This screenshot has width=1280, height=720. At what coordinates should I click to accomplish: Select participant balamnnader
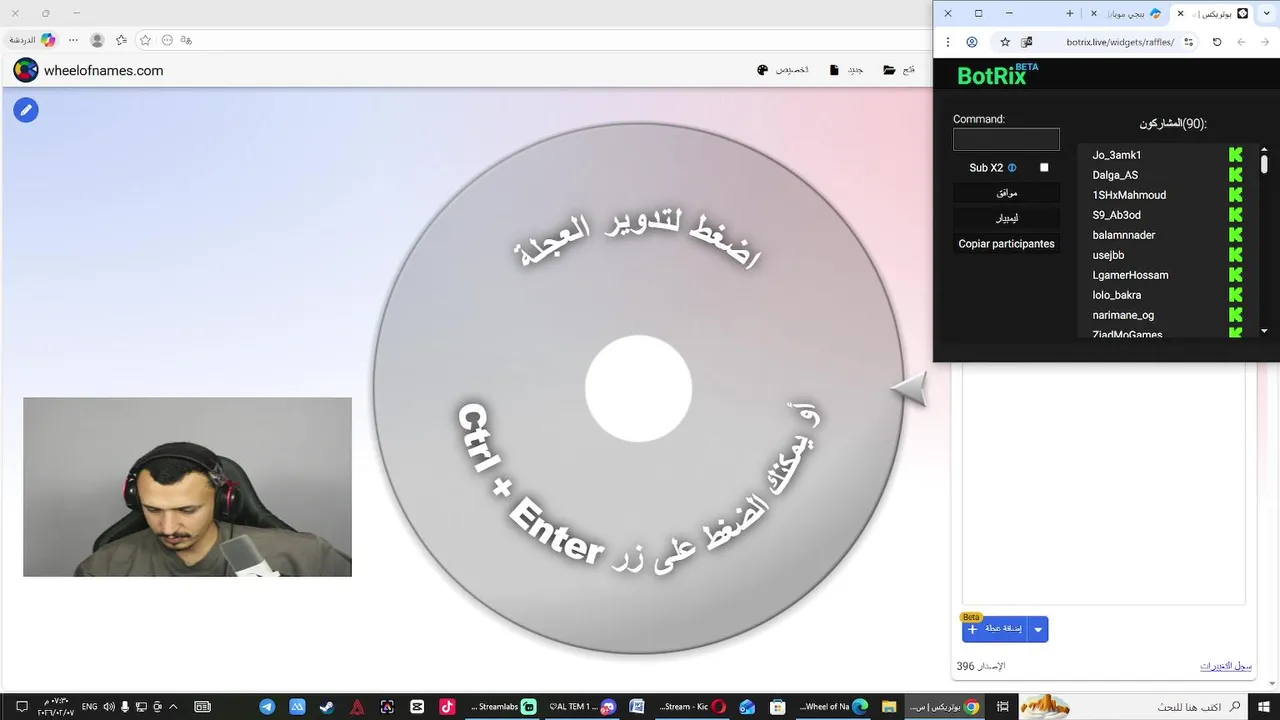click(x=1124, y=235)
